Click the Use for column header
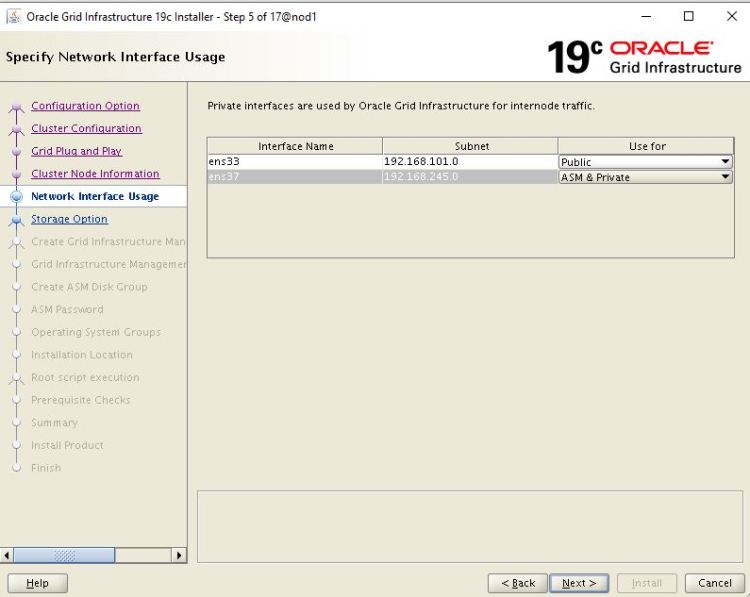The height and width of the screenshot is (597, 750). click(647, 146)
